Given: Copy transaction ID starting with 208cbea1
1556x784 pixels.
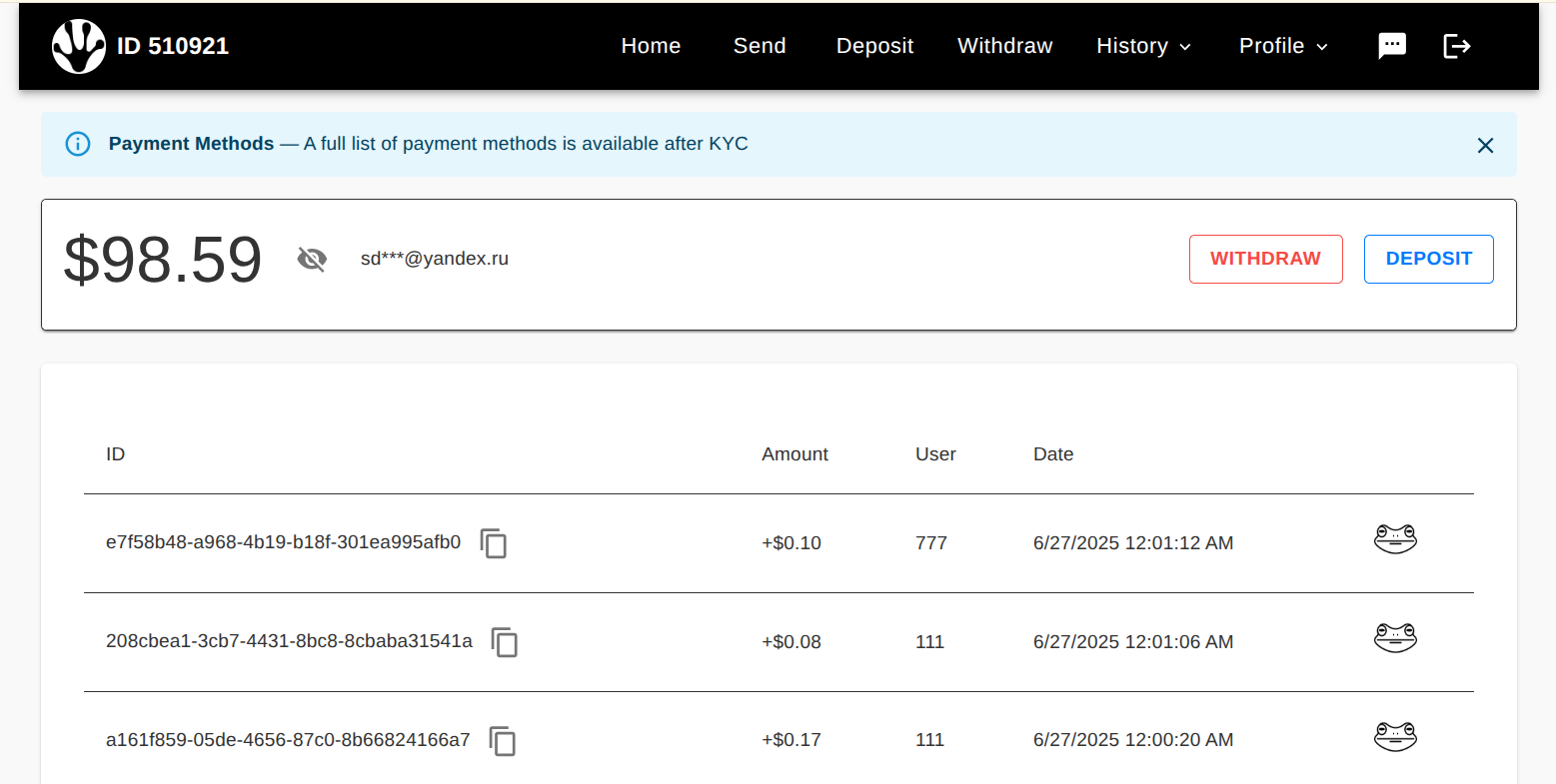Looking at the screenshot, I should [505, 642].
